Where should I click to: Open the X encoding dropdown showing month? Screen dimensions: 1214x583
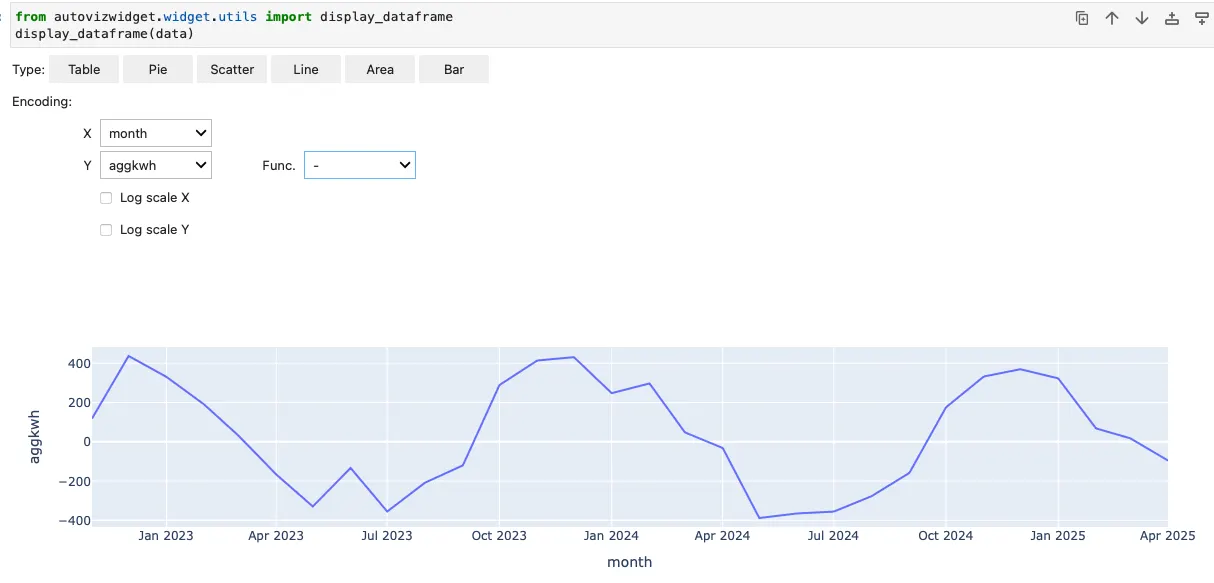coord(155,132)
